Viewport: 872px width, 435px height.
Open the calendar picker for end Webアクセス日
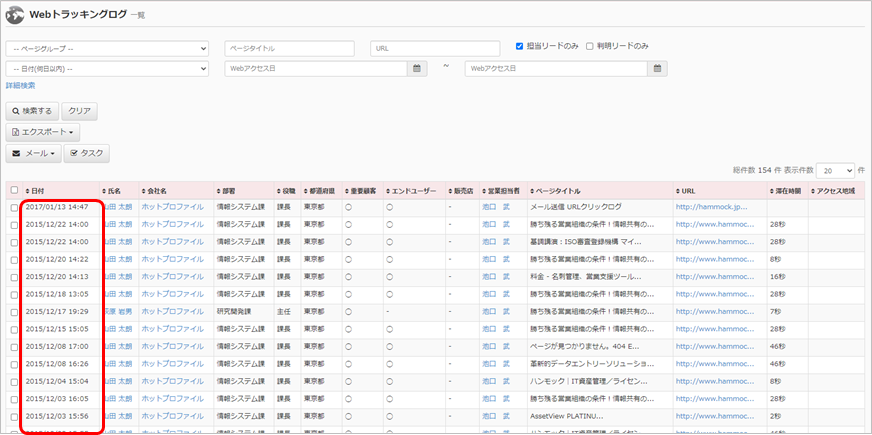[657, 69]
